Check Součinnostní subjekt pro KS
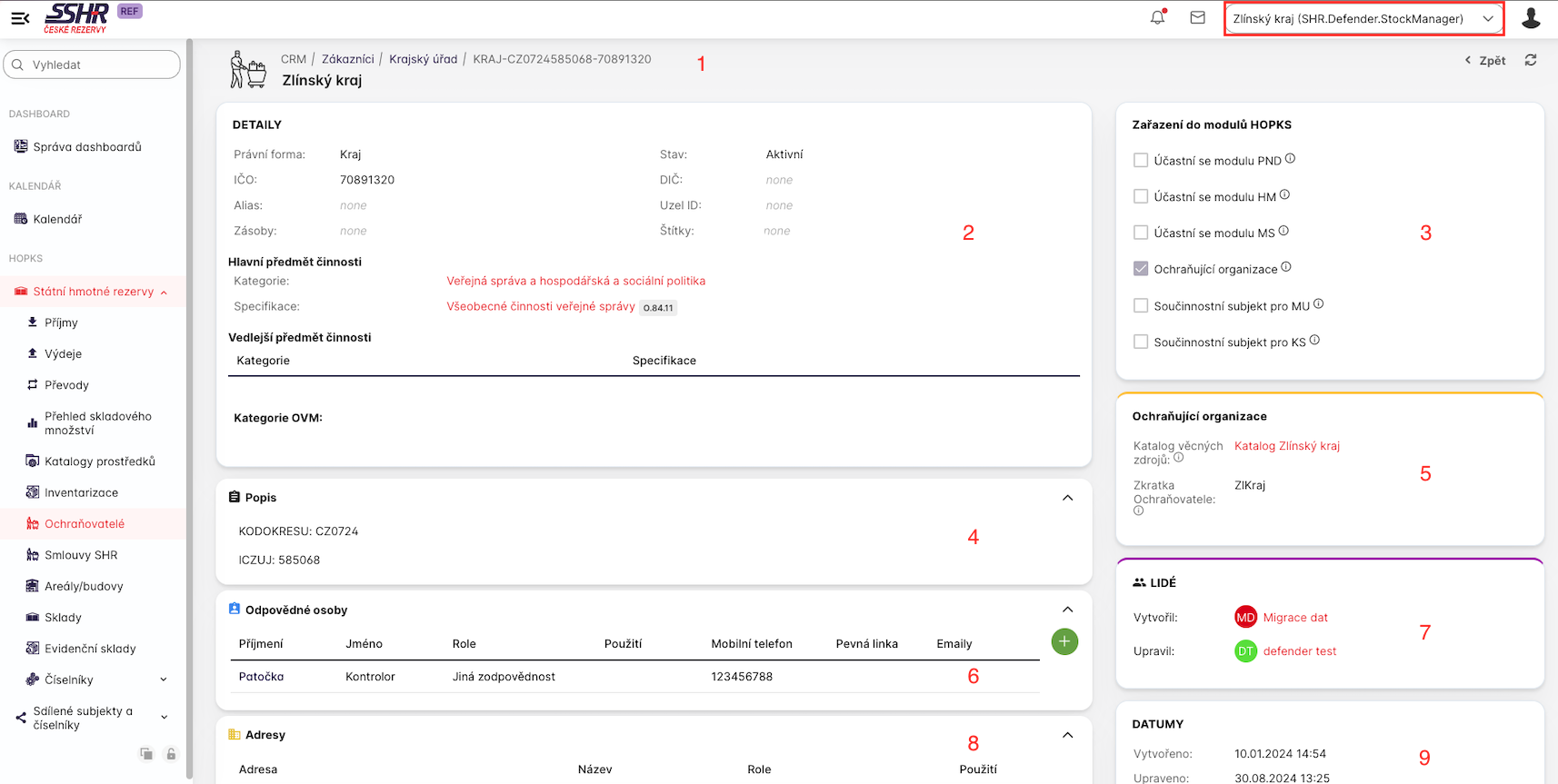This screenshot has width=1558, height=784. tap(1141, 342)
